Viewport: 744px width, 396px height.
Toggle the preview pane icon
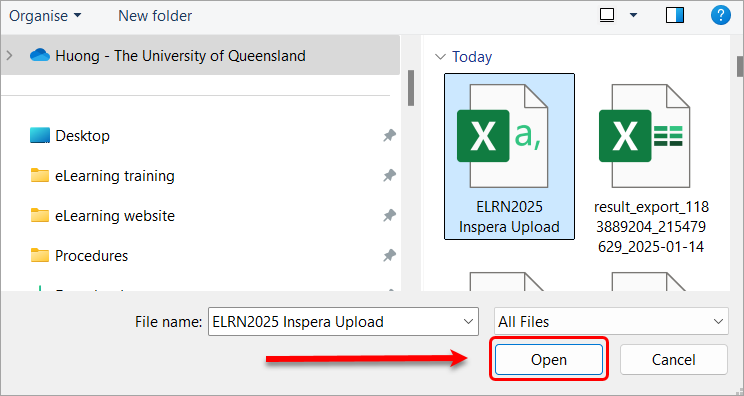point(675,16)
